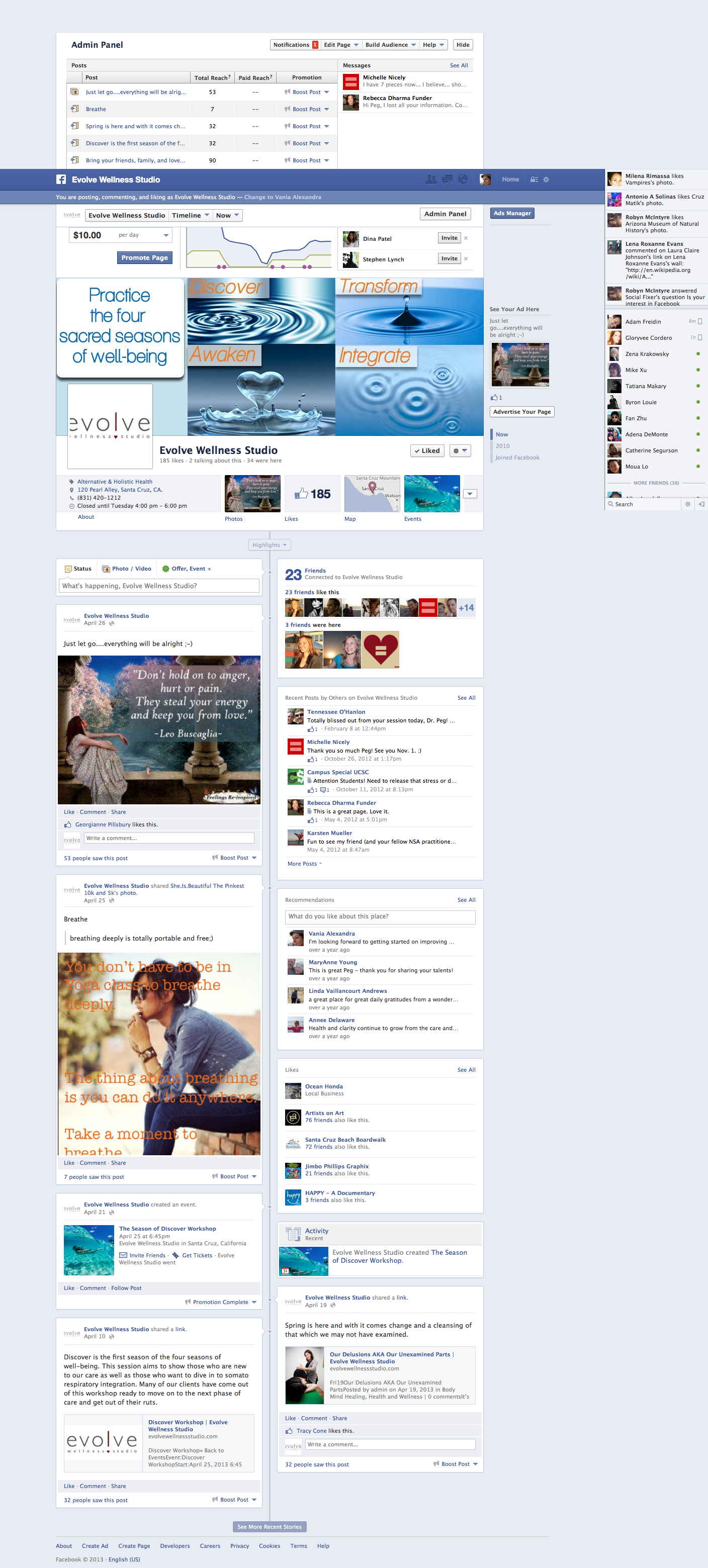Select the Offer, Event + composer tab
708x1568 pixels.
point(186,569)
